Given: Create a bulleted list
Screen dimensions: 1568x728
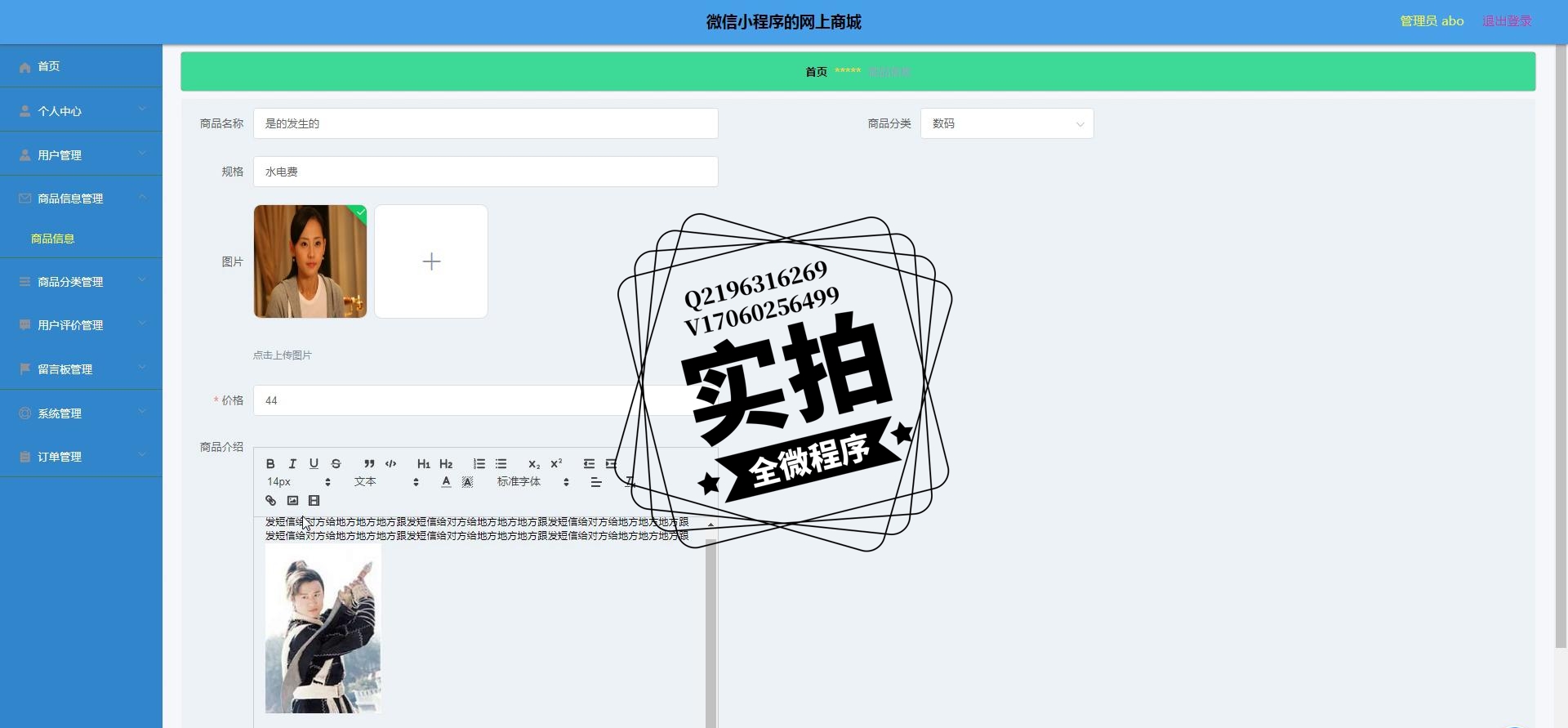Looking at the screenshot, I should [x=501, y=463].
